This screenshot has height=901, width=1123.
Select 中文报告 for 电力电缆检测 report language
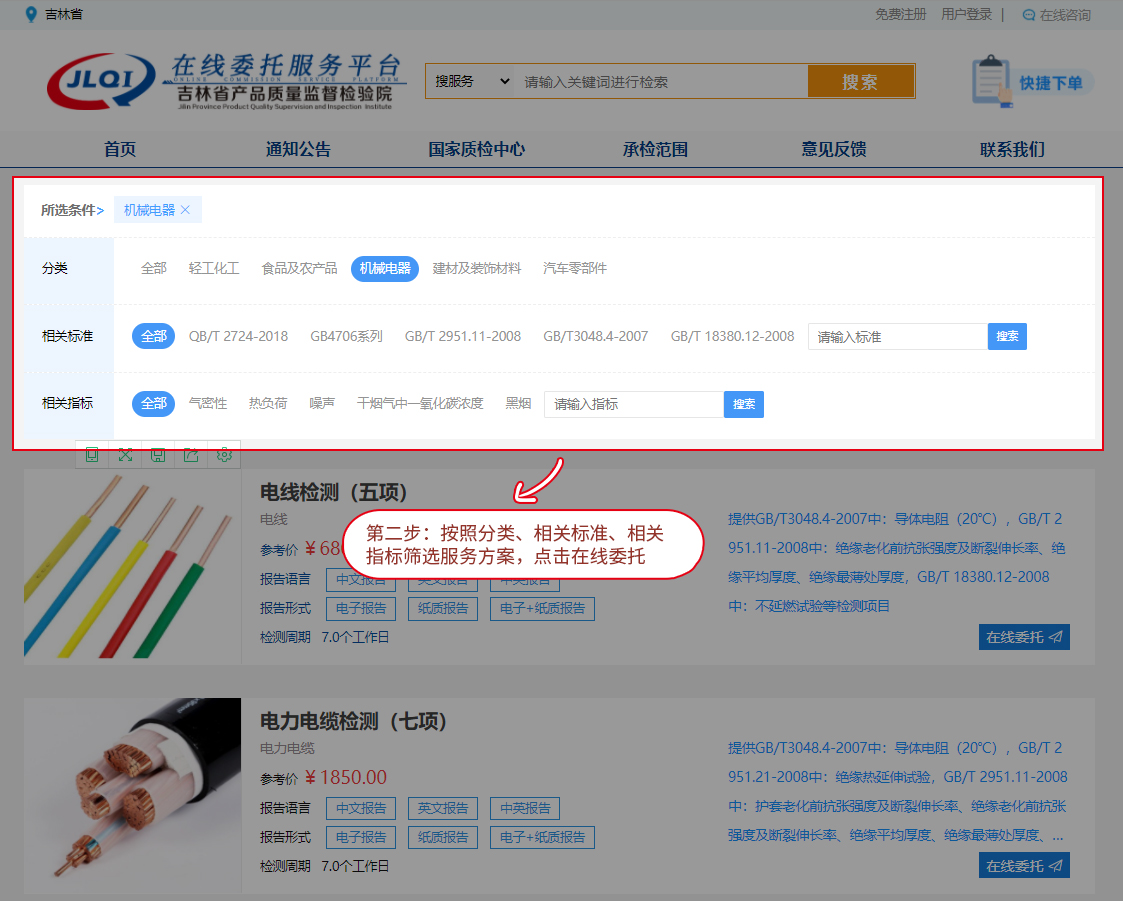(x=360, y=808)
